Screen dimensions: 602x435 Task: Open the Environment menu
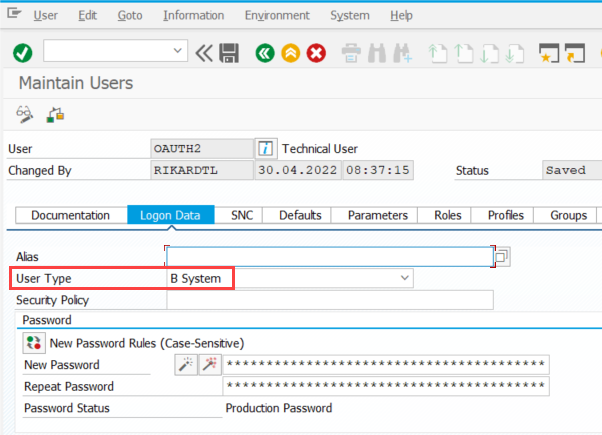[x=277, y=15]
